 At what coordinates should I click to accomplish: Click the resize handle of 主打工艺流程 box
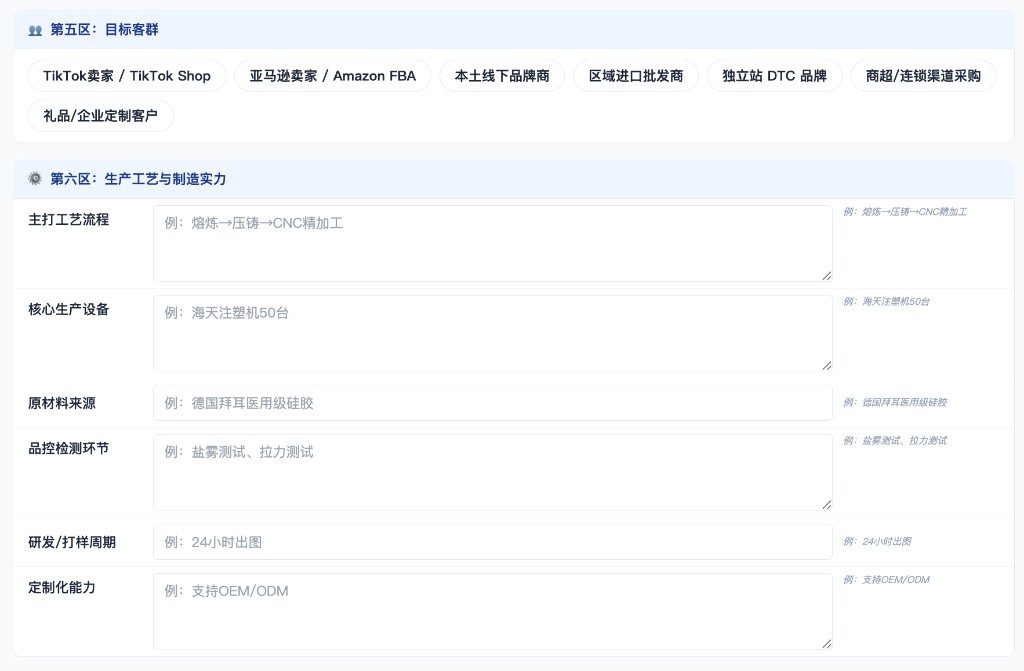[826, 276]
